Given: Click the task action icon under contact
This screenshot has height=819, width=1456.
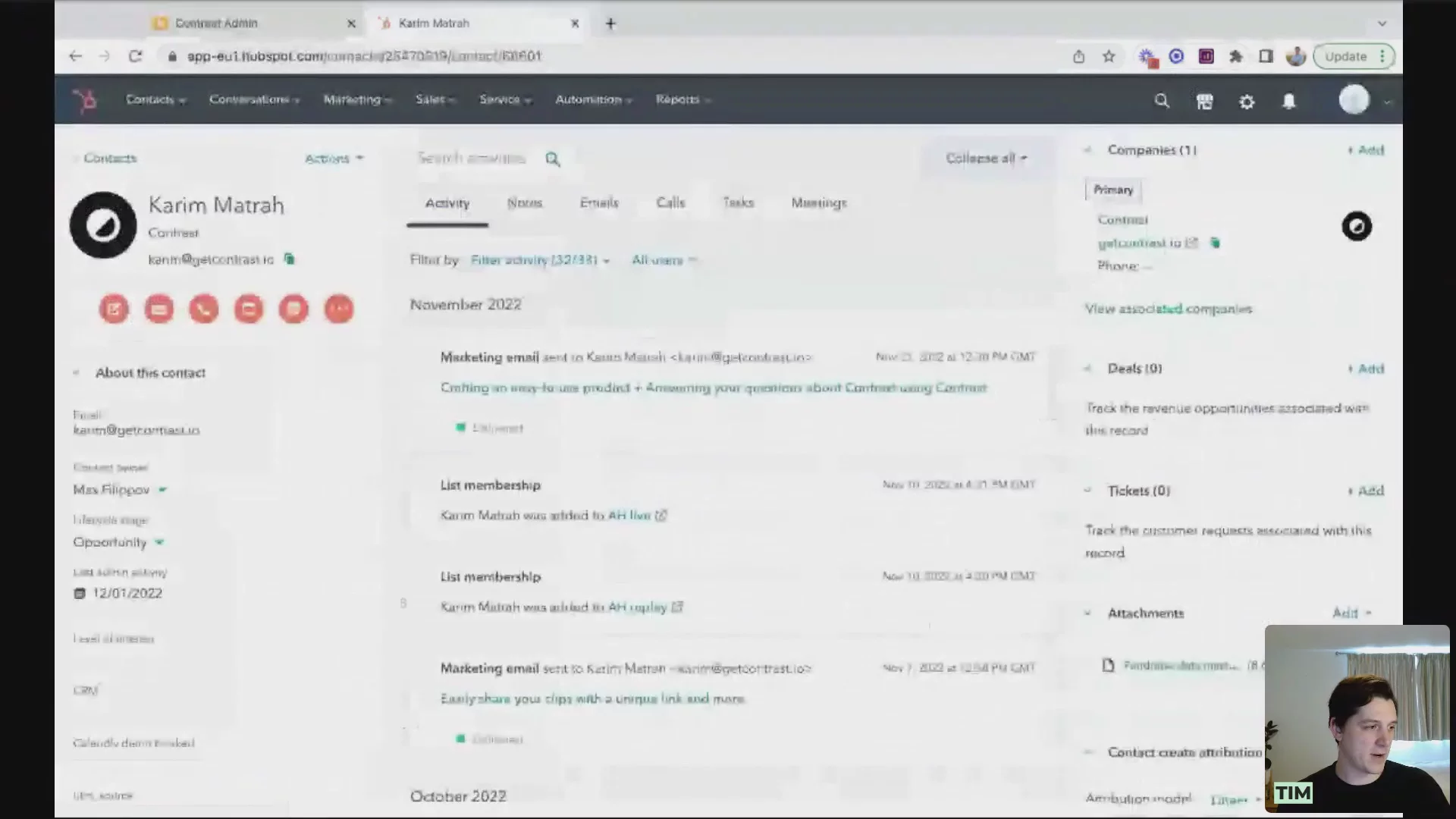Looking at the screenshot, I should point(293,309).
